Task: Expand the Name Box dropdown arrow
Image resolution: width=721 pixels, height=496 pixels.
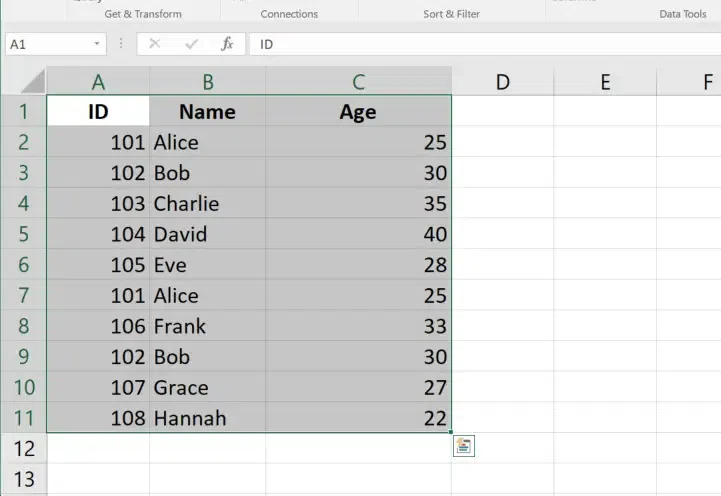Action: point(97,44)
